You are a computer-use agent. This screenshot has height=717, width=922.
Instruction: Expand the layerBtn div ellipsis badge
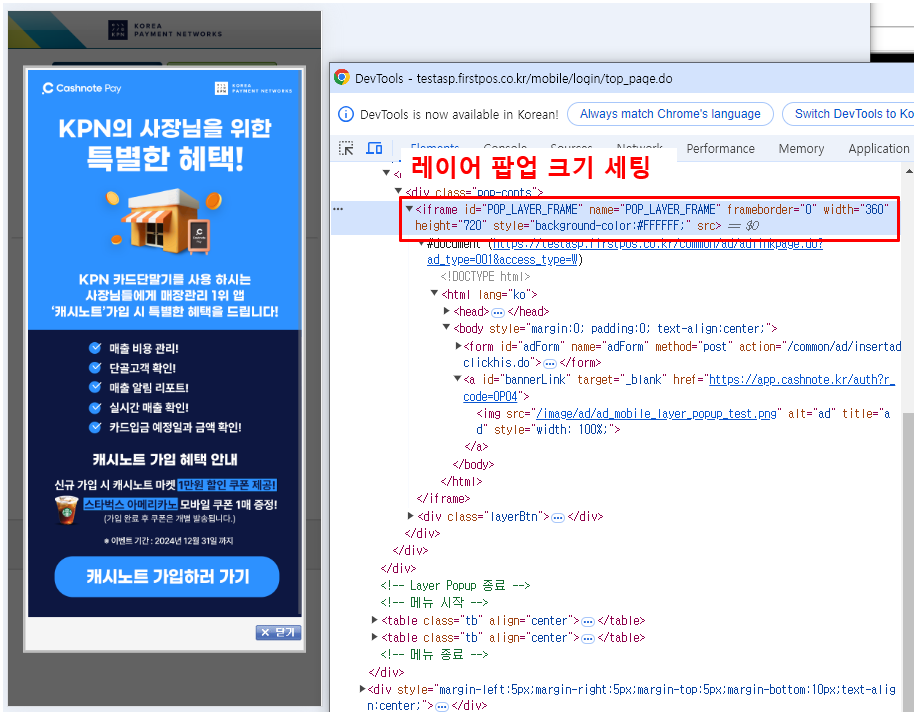[558, 518]
